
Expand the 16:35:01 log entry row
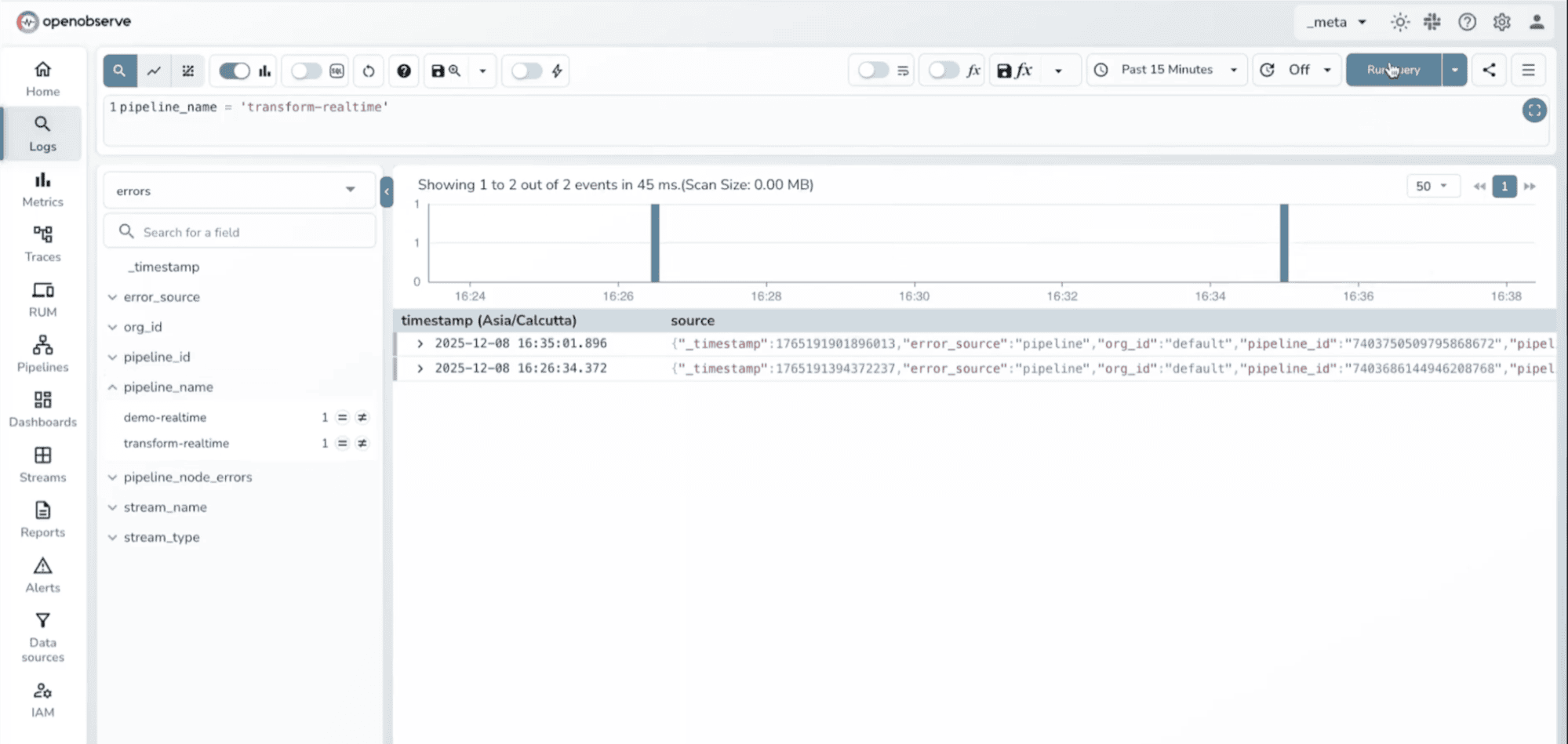[x=420, y=343]
